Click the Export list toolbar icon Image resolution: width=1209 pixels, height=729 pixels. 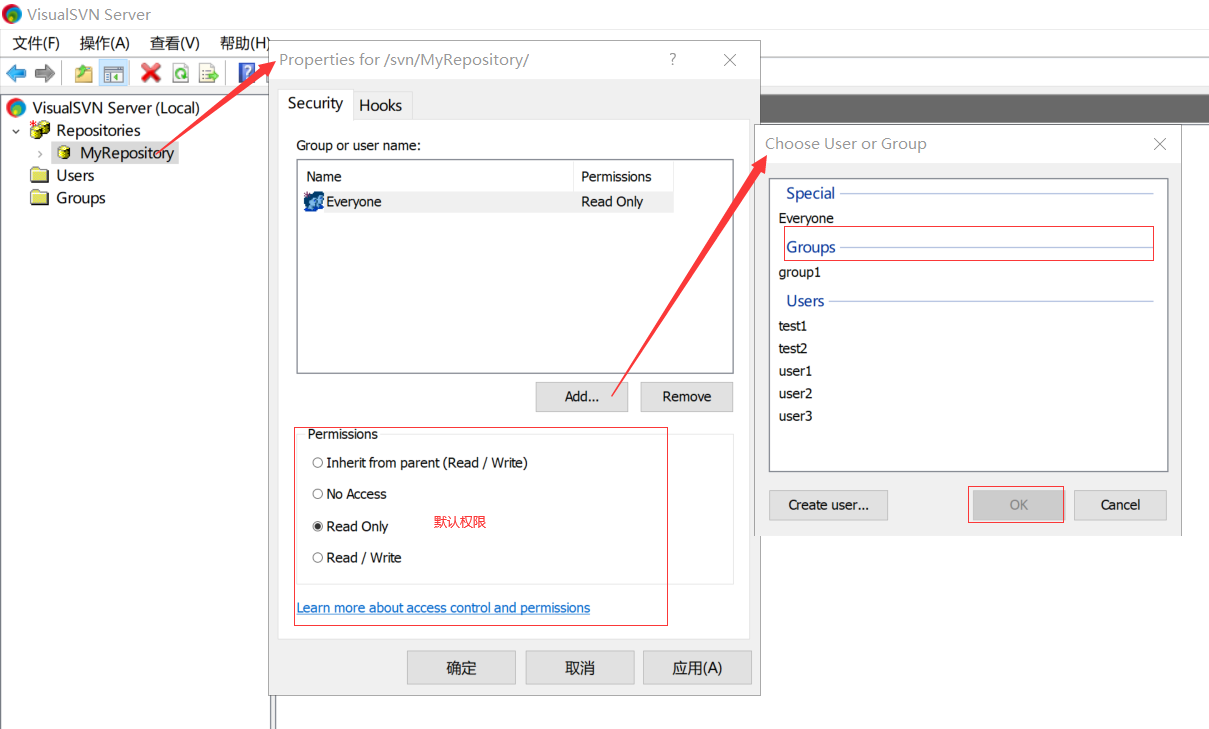(208, 73)
